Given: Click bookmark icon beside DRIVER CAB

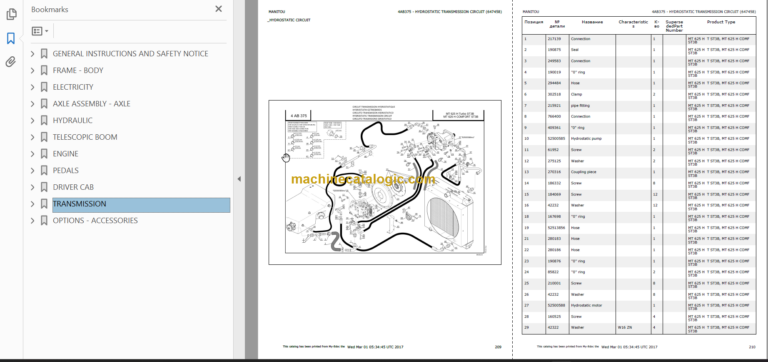Looking at the screenshot, I should [x=44, y=187].
